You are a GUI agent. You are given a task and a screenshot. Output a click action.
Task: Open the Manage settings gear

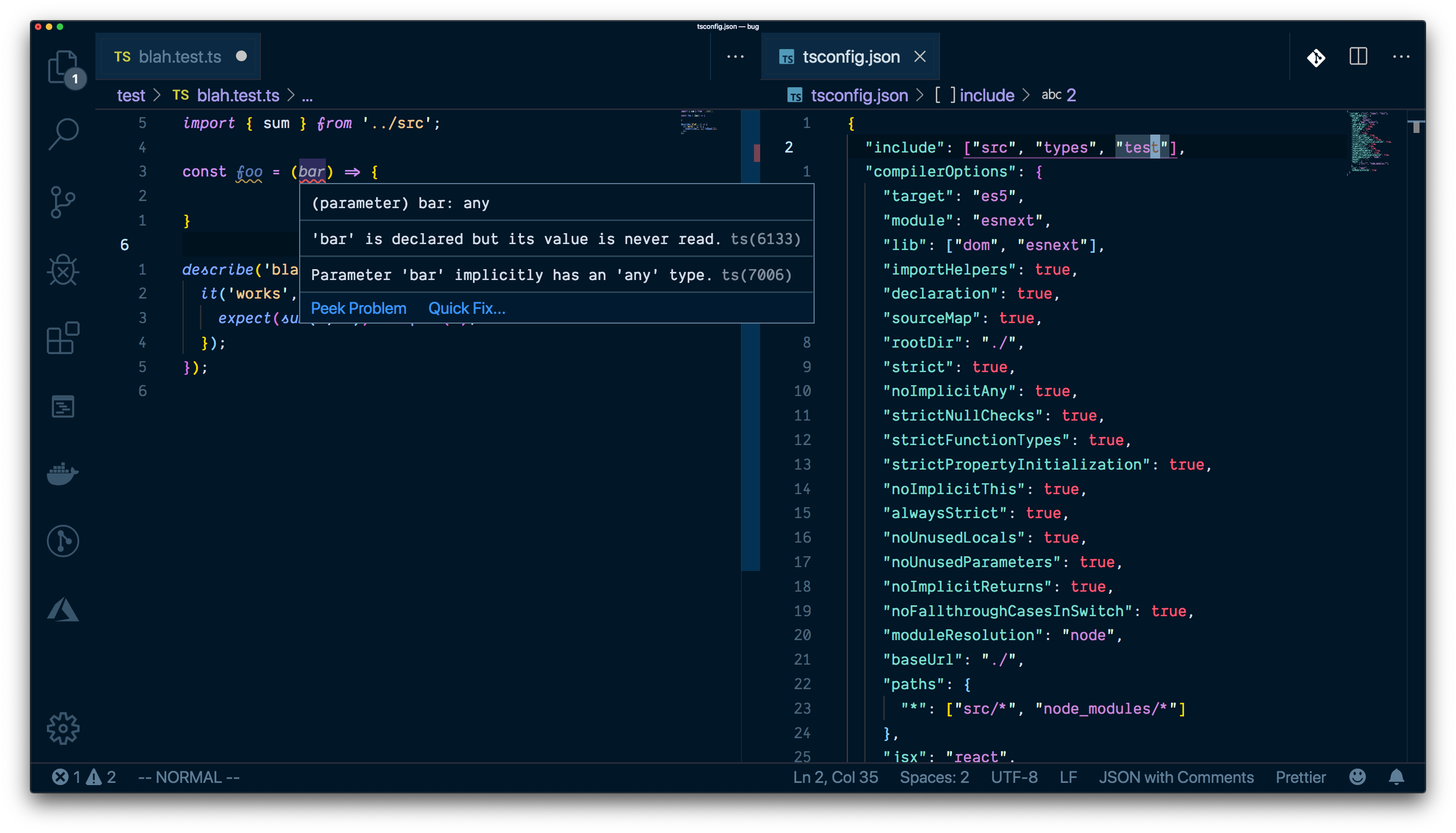pos(63,728)
